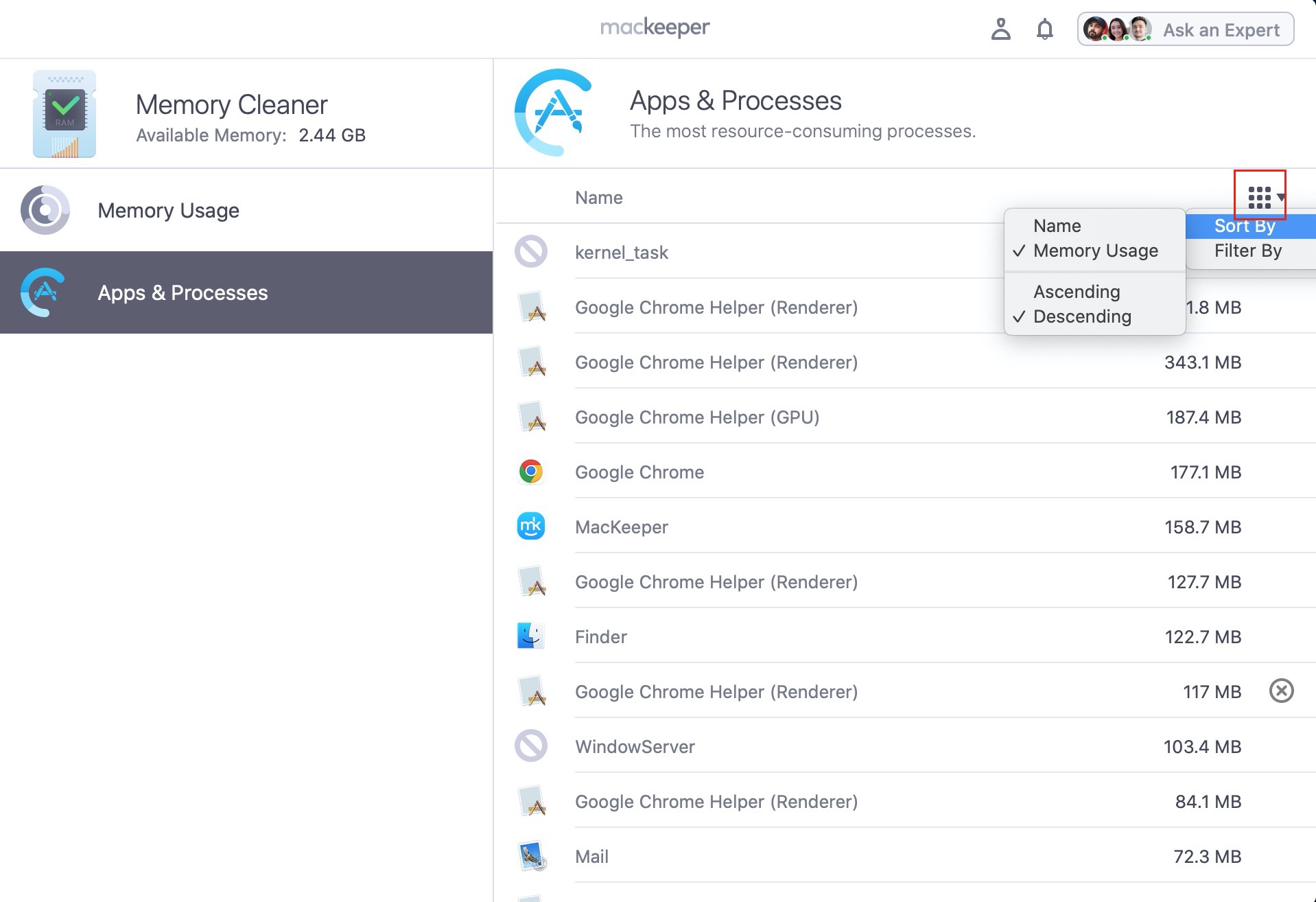The width and height of the screenshot is (1316, 902).
Task: Quit the 117 MB Chrome Helper process
Action: tap(1281, 691)
